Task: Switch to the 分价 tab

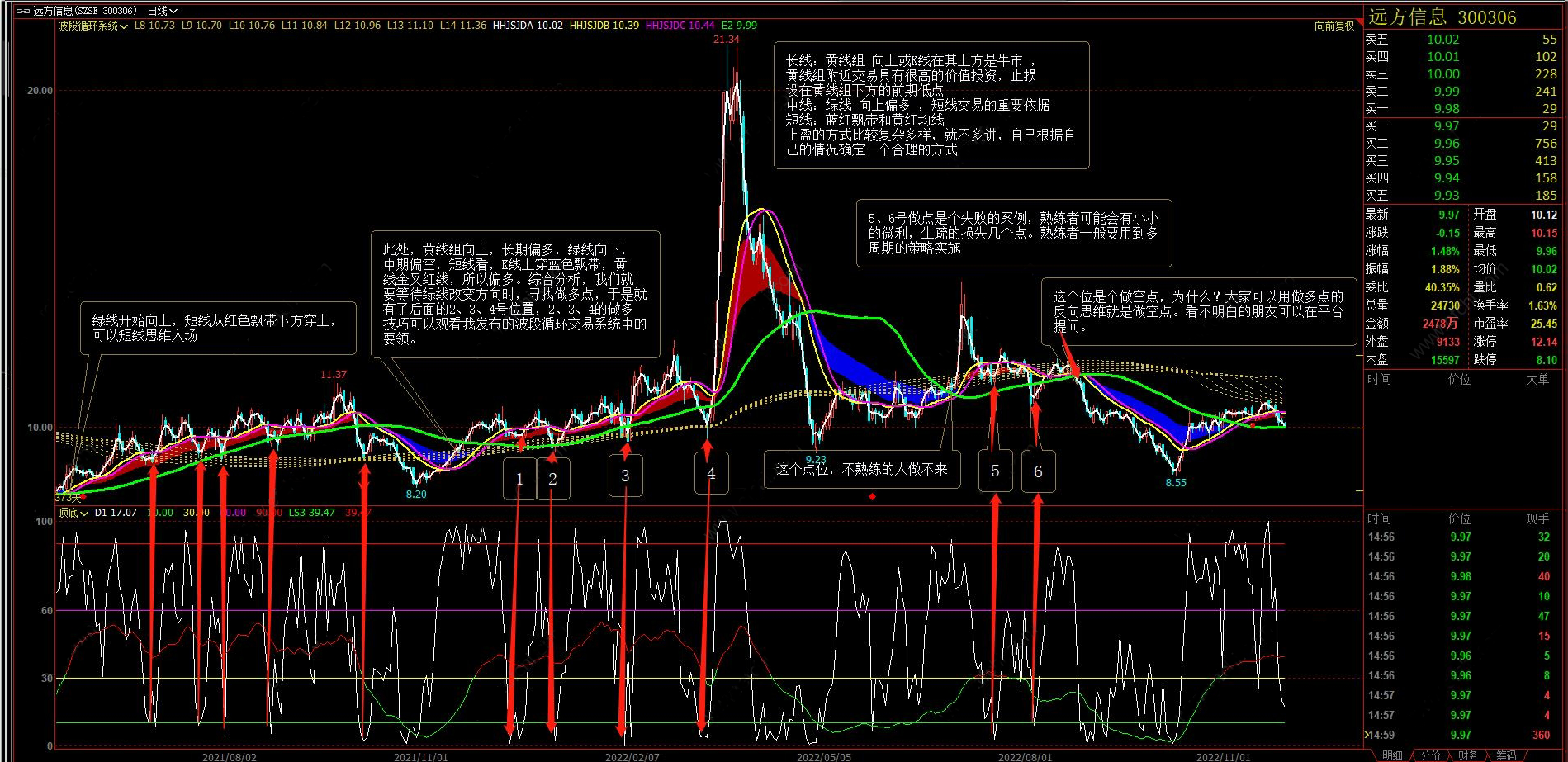Action: coord(1430,755)
